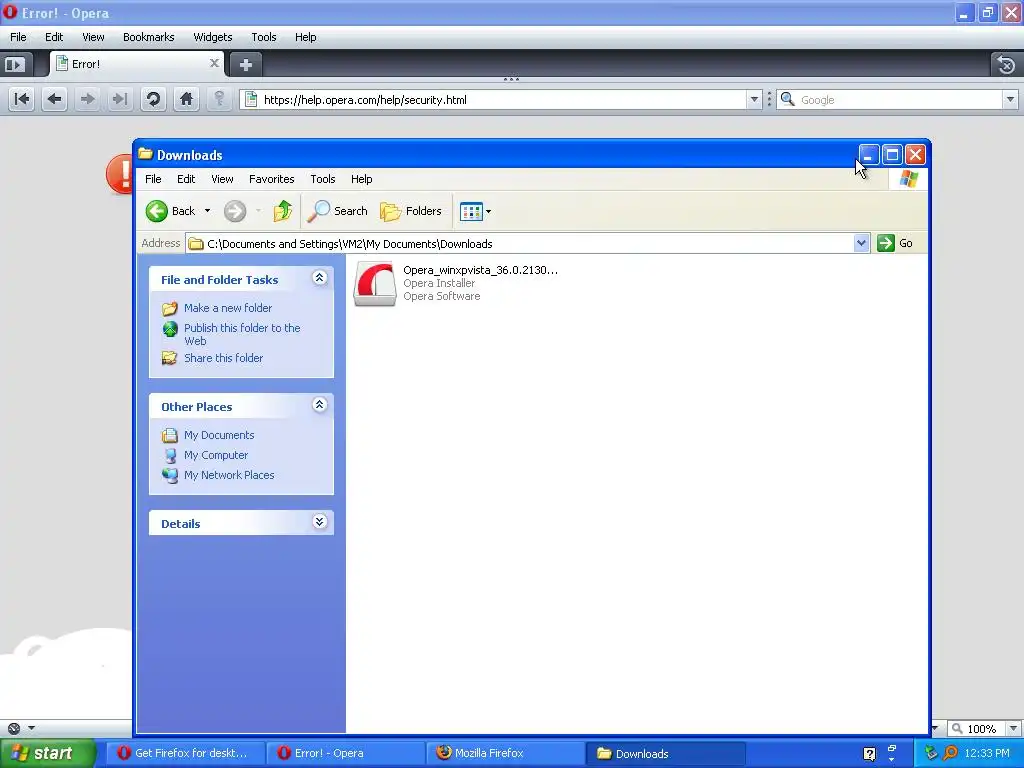Screen dimensions: 1024x768
Task: Select the Error! tab in Opera
Action: pyautogui.click(x=137, y=64)
